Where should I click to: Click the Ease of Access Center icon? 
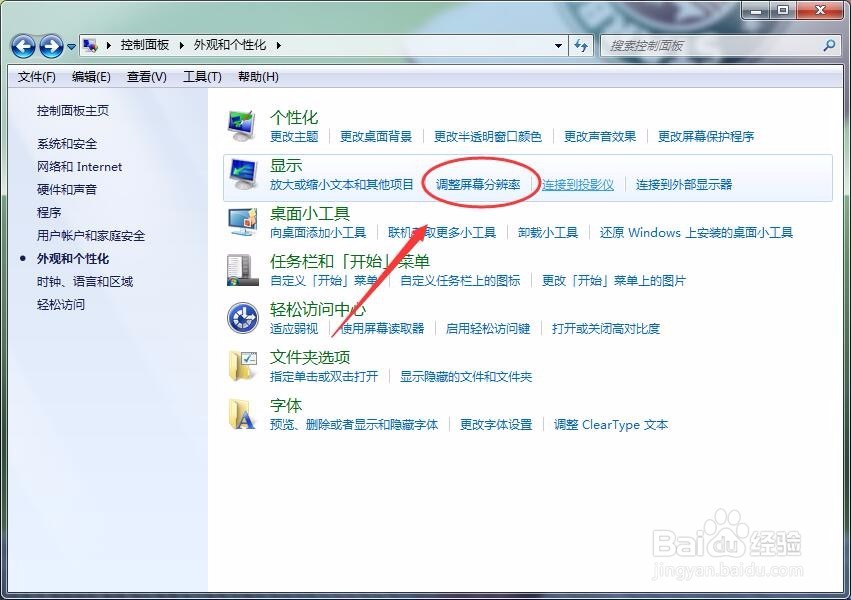click(242, 318)
